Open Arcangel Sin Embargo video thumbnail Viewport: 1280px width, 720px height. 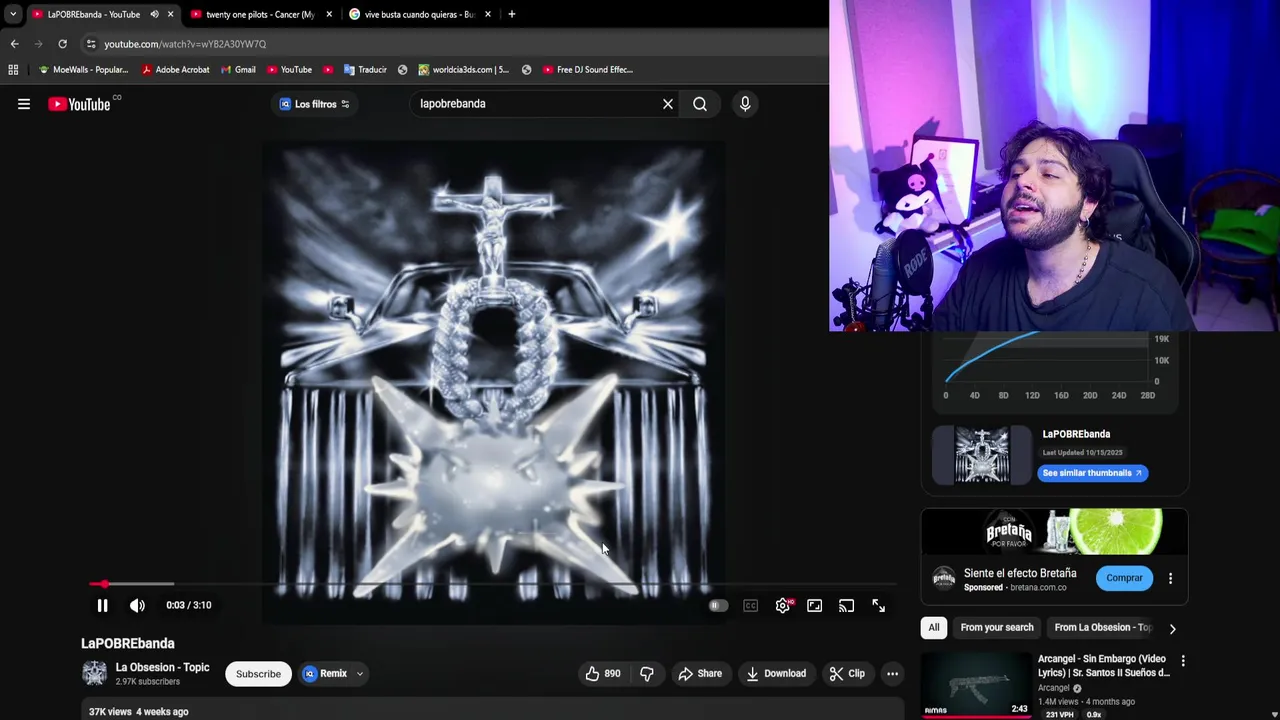[x=976, y=686]
